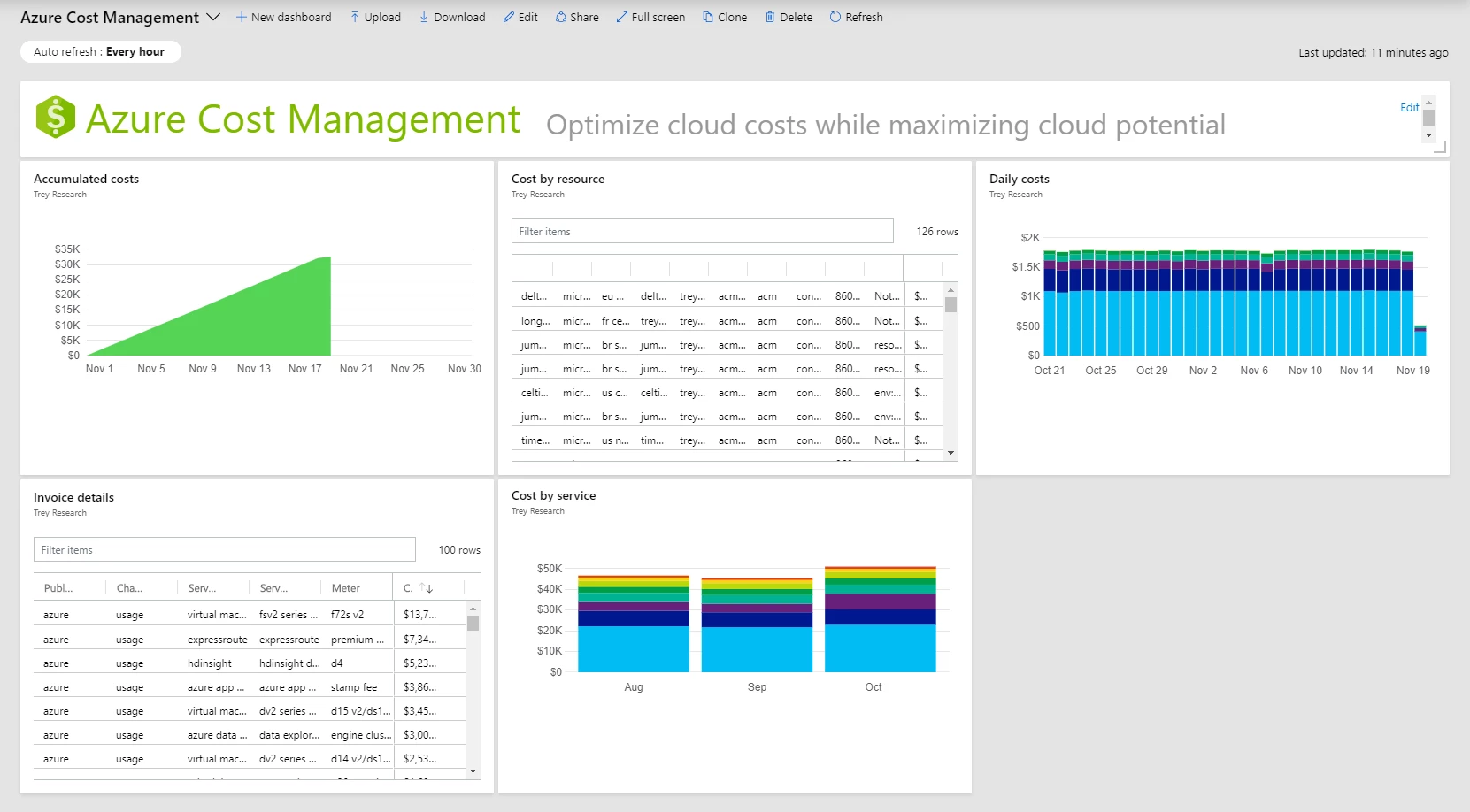Open the Azure Cost Management dashboard dropdown
The width and height of the screenshot is (1470, 812).
coord(213,17)
